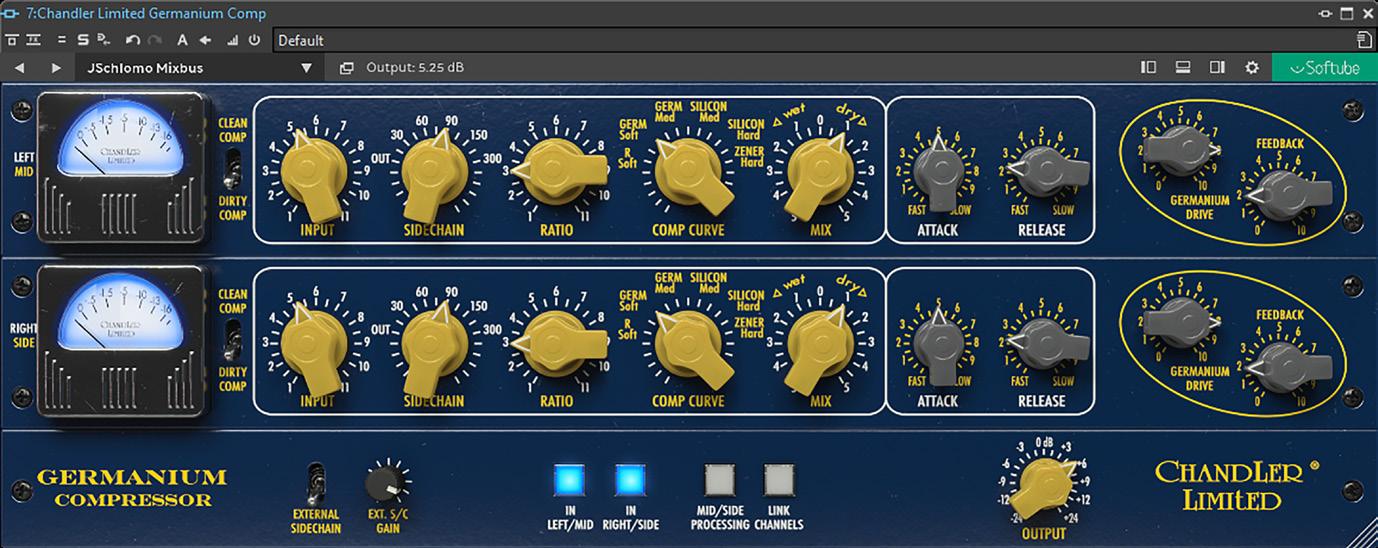Viewport: 1378px width, 548px height.
Task: Click the copy icon left of Output readout
Action: (x=347, y=68)
